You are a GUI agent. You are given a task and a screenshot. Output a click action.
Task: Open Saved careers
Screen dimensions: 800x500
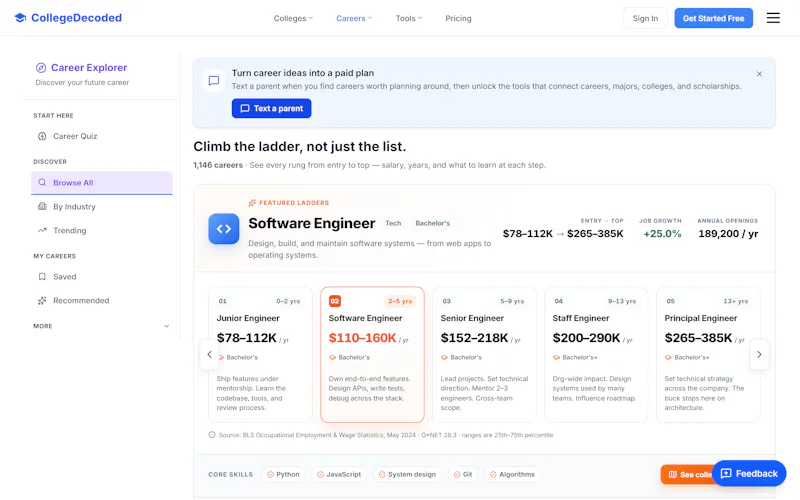coord(102,277)
